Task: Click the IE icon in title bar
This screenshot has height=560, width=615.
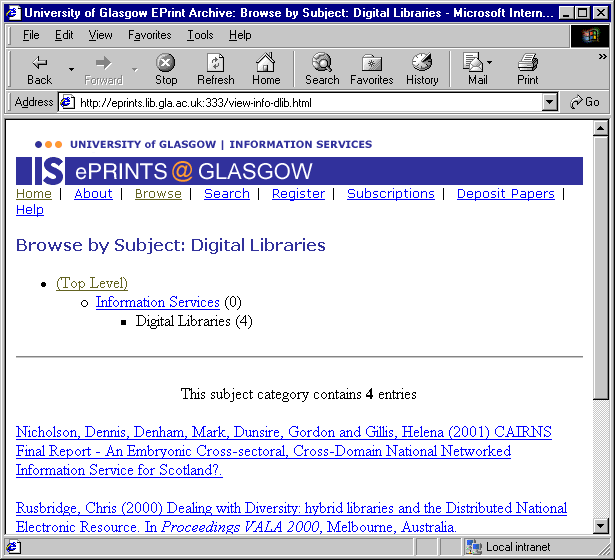Action: (13, 13)
